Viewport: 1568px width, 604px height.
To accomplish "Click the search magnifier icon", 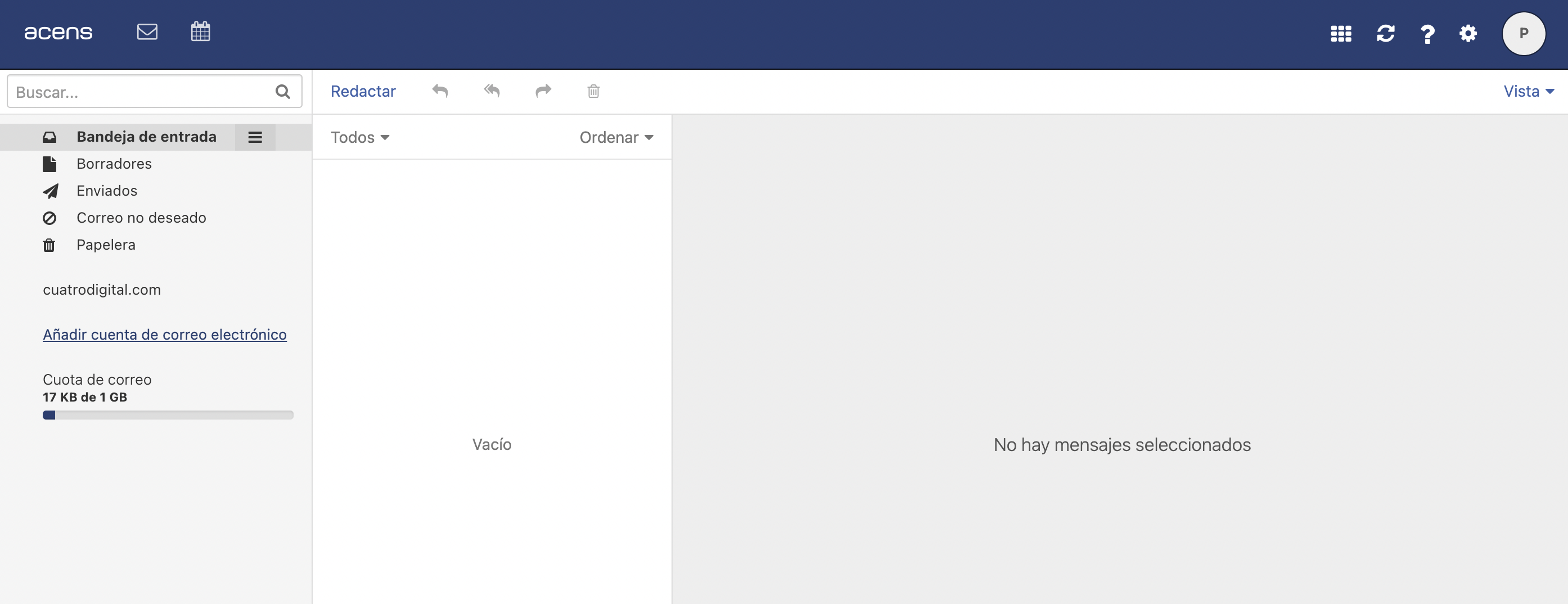I will [x=282, y=92].
